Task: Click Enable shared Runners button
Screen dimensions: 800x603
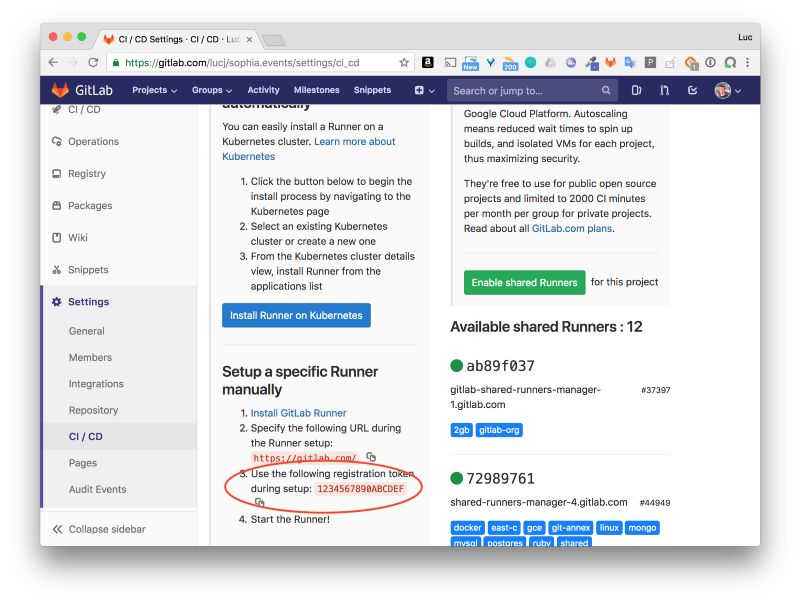Action: point(524,282)
